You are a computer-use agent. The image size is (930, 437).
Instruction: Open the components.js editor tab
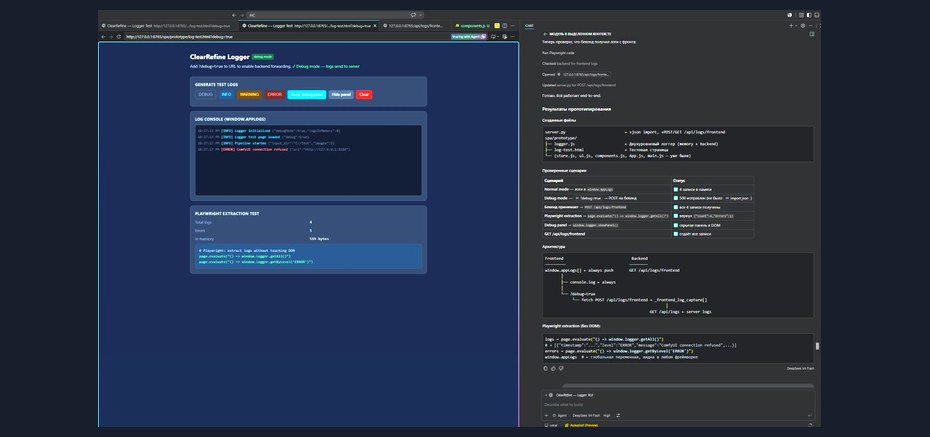coord(472,25)
